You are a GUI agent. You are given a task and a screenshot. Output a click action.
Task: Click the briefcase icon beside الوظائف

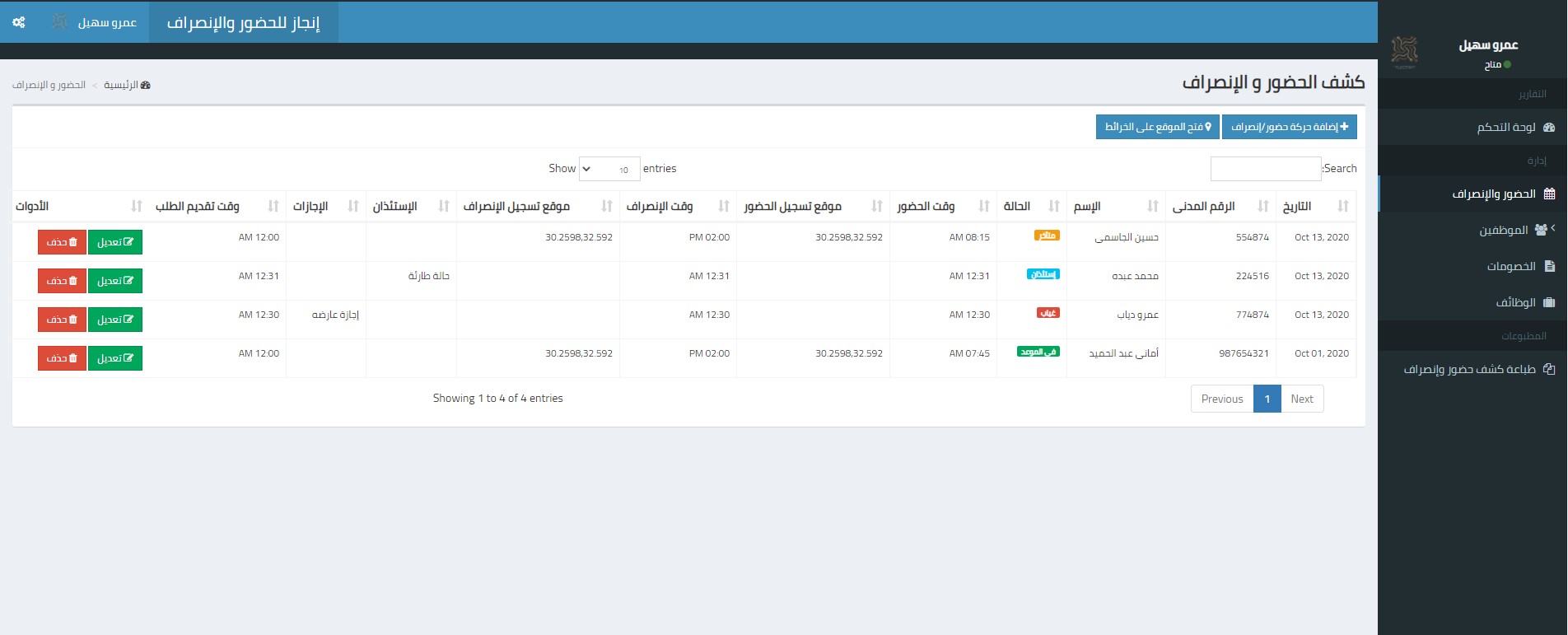(x=1549, y=302)
